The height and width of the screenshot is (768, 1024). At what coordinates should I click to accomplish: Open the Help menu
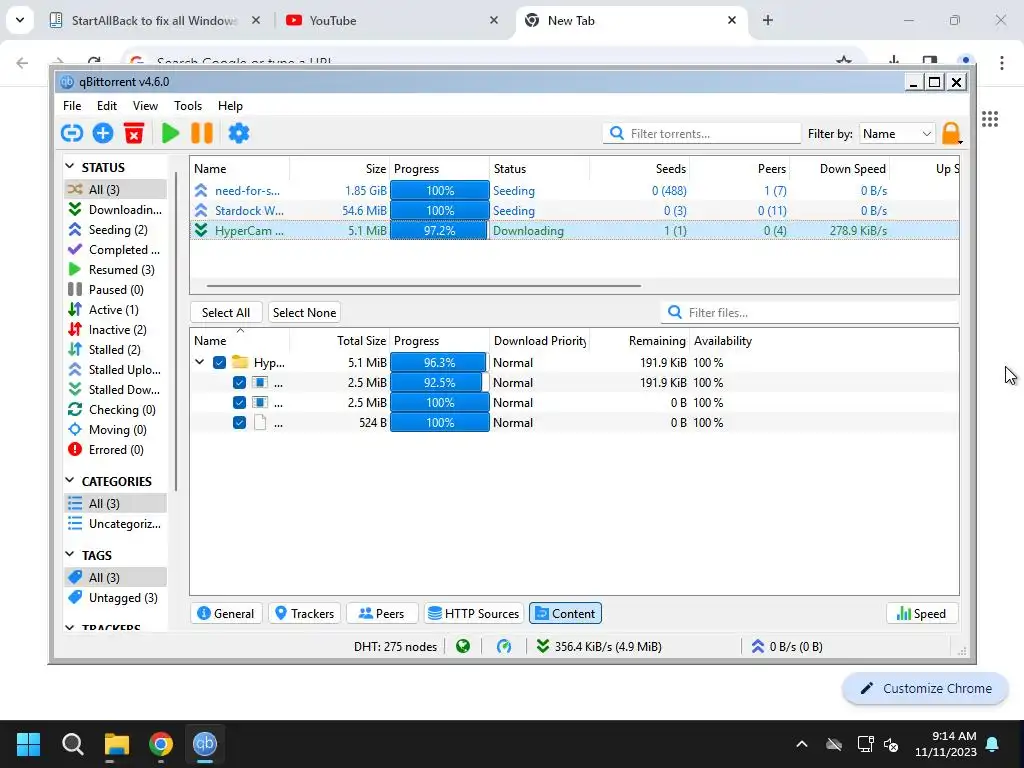(230, 106)
